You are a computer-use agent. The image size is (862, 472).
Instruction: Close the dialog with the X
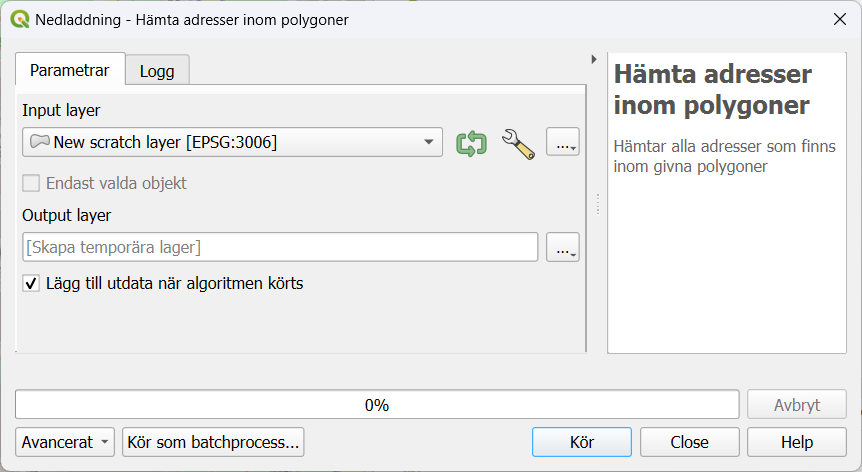839,19
